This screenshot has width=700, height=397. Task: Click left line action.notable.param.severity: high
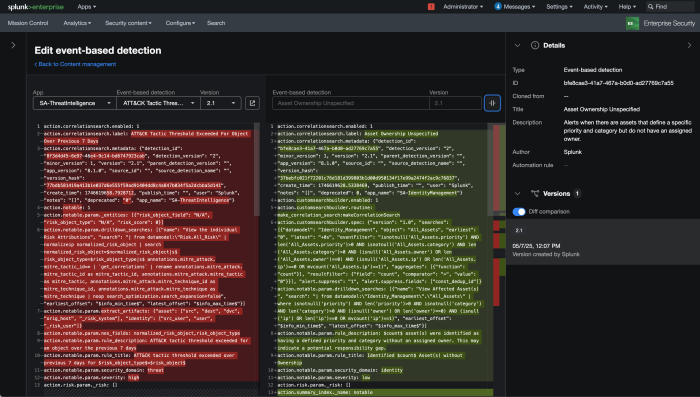(92, 378)
